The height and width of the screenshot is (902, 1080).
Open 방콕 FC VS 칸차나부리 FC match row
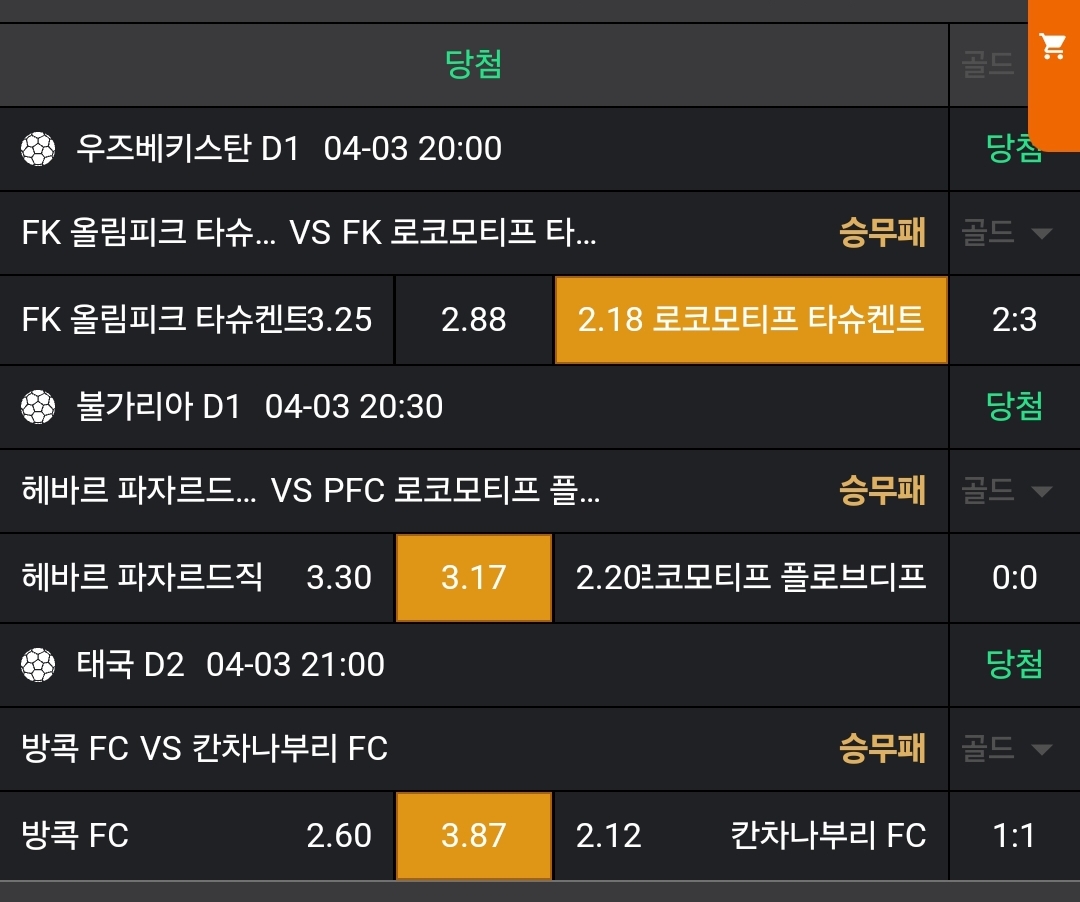400,749
